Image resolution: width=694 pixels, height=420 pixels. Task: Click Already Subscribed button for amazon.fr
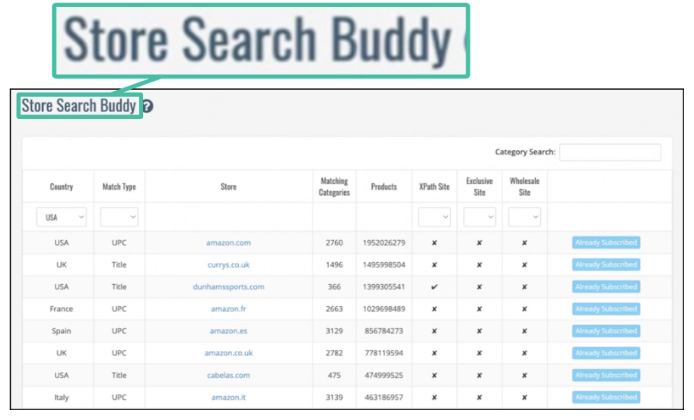pyautogui.click(x=606, y=309)
